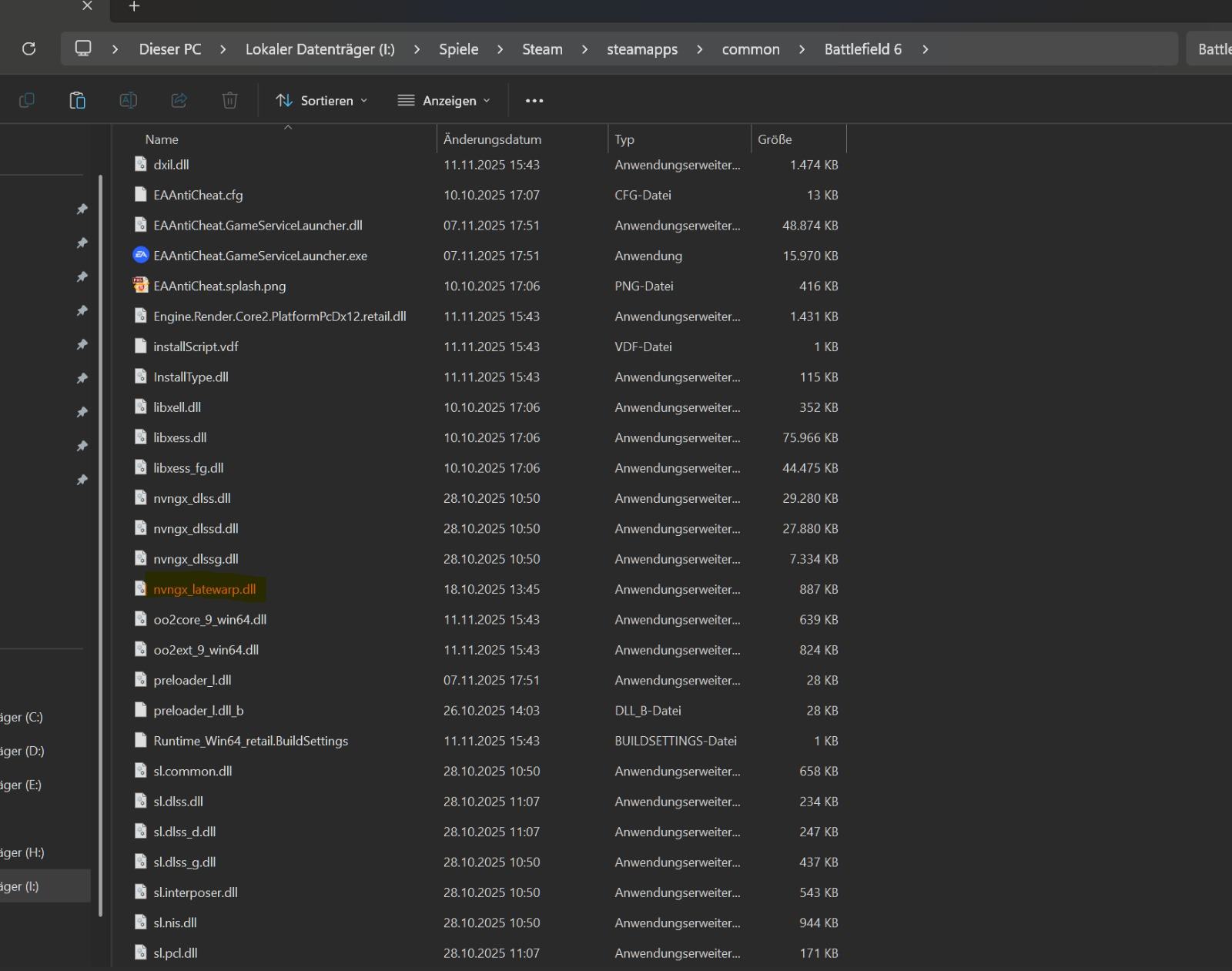Expand the chevron after Dieser PC
Image resolution: width=1232 pixels, height=971 pixels.
[223, 49]
